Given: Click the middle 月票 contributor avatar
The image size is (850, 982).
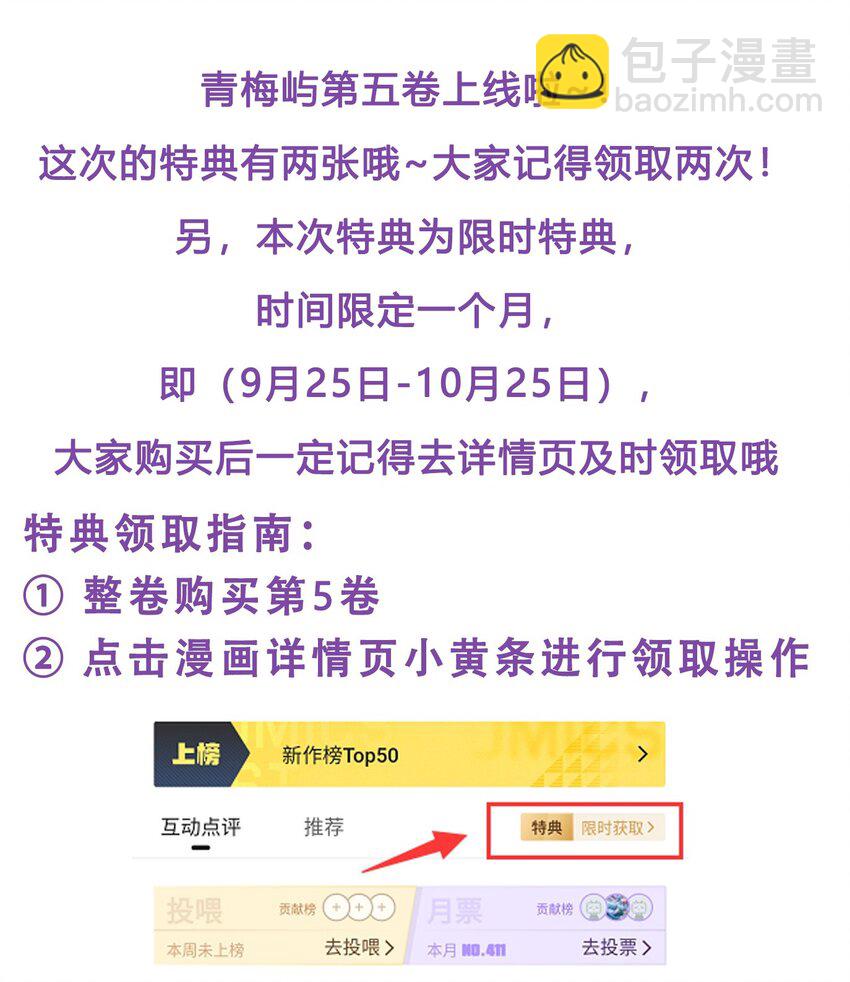Looking at the screenshot, I should point(616,907).
